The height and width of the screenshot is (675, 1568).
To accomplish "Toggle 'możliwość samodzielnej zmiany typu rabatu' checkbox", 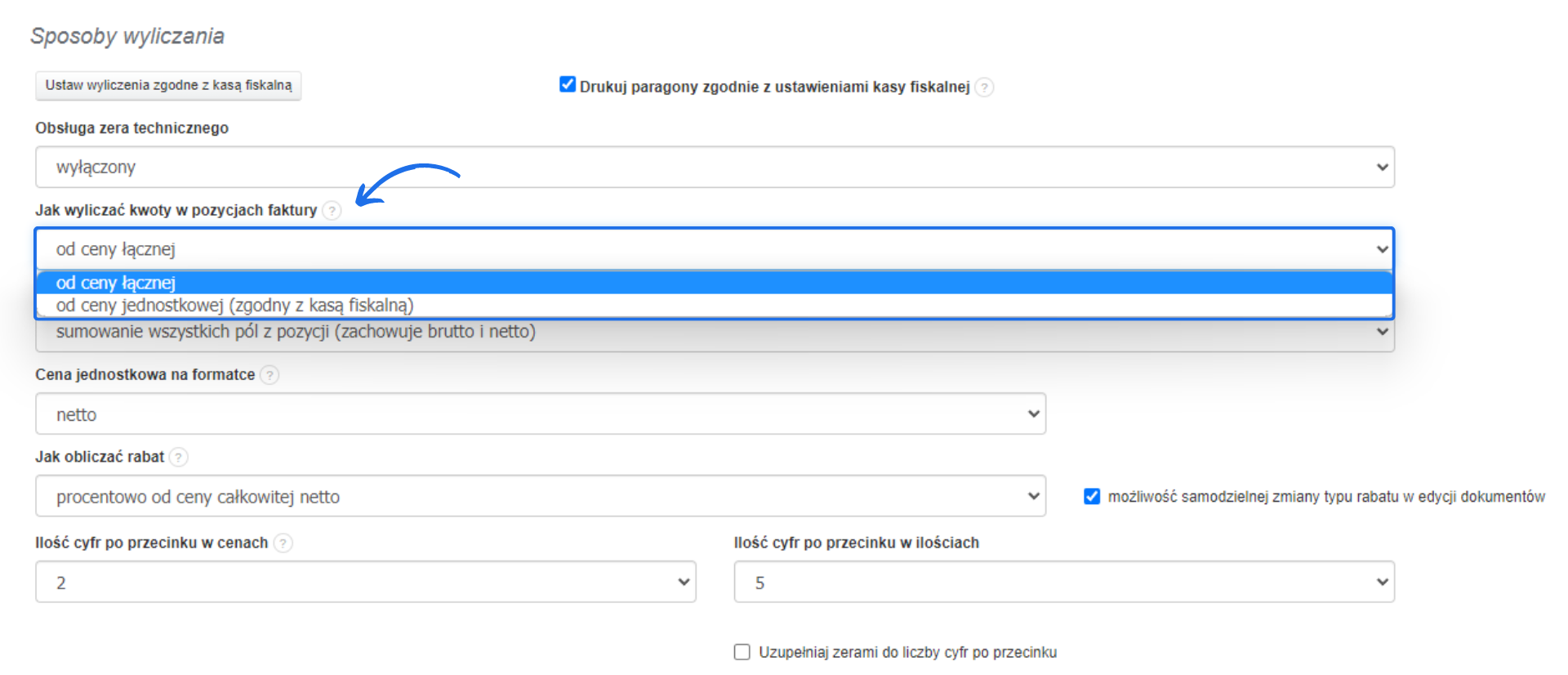I will pos(1092,497).
